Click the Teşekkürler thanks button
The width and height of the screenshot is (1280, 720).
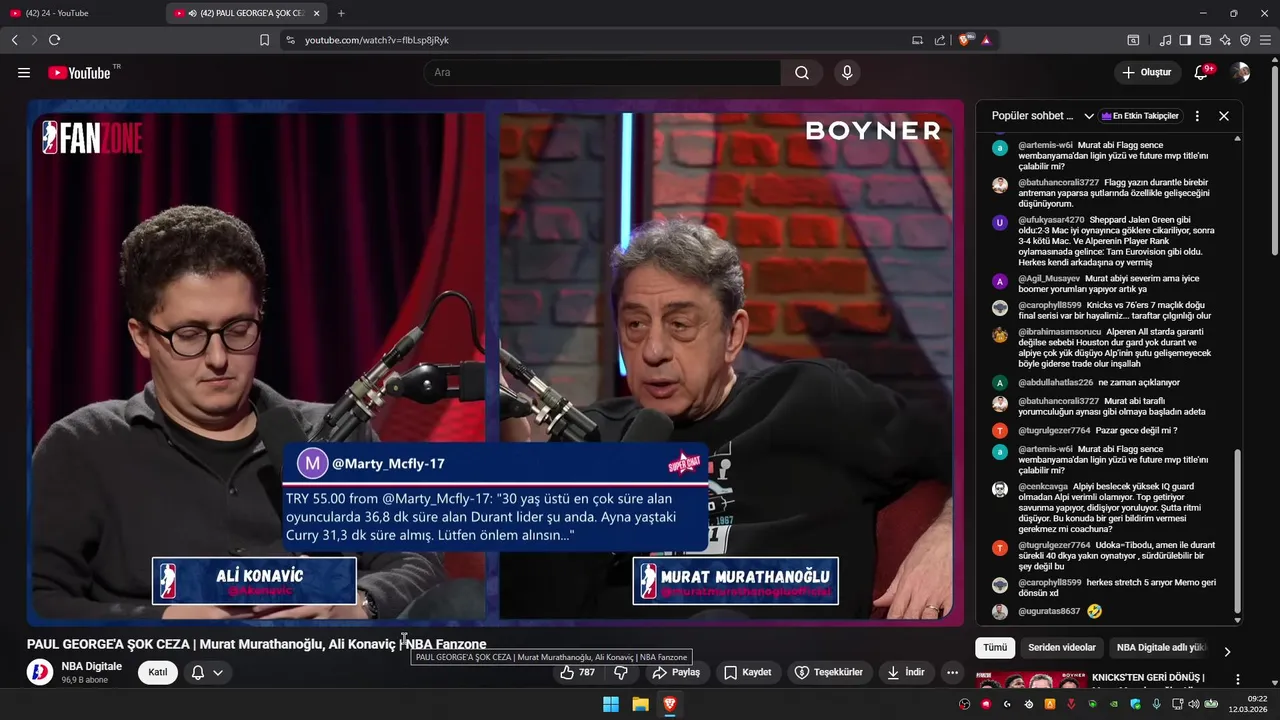click(x=829, y=672)
